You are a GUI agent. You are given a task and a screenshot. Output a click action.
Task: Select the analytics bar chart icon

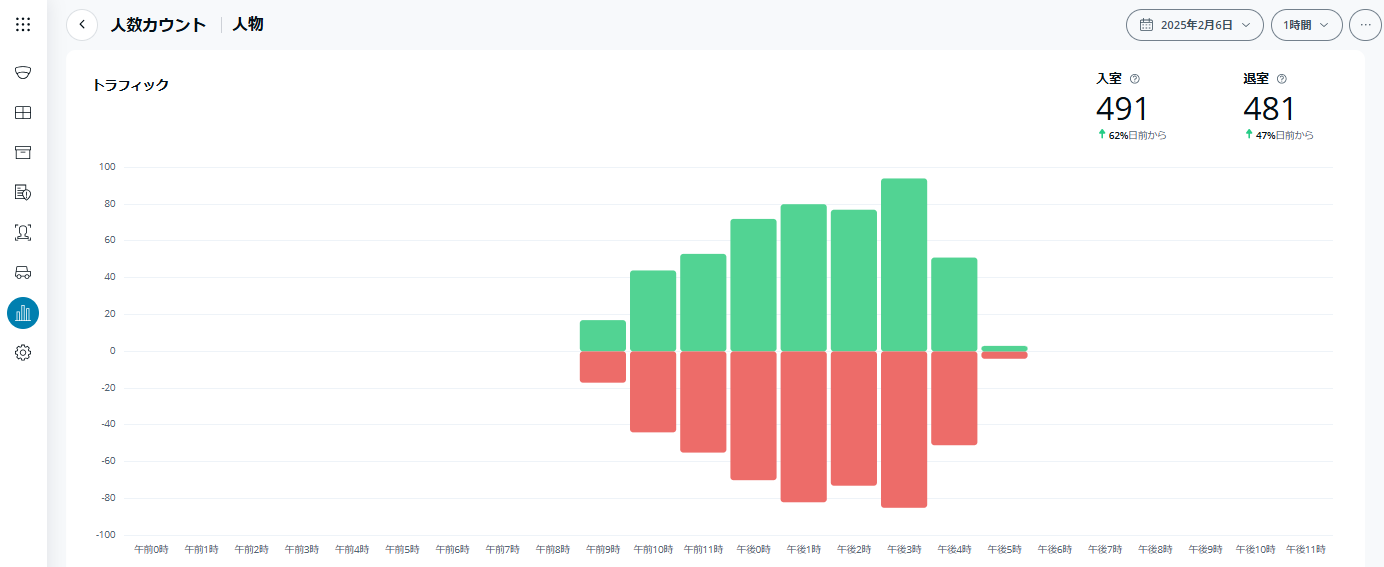[23, 313]
